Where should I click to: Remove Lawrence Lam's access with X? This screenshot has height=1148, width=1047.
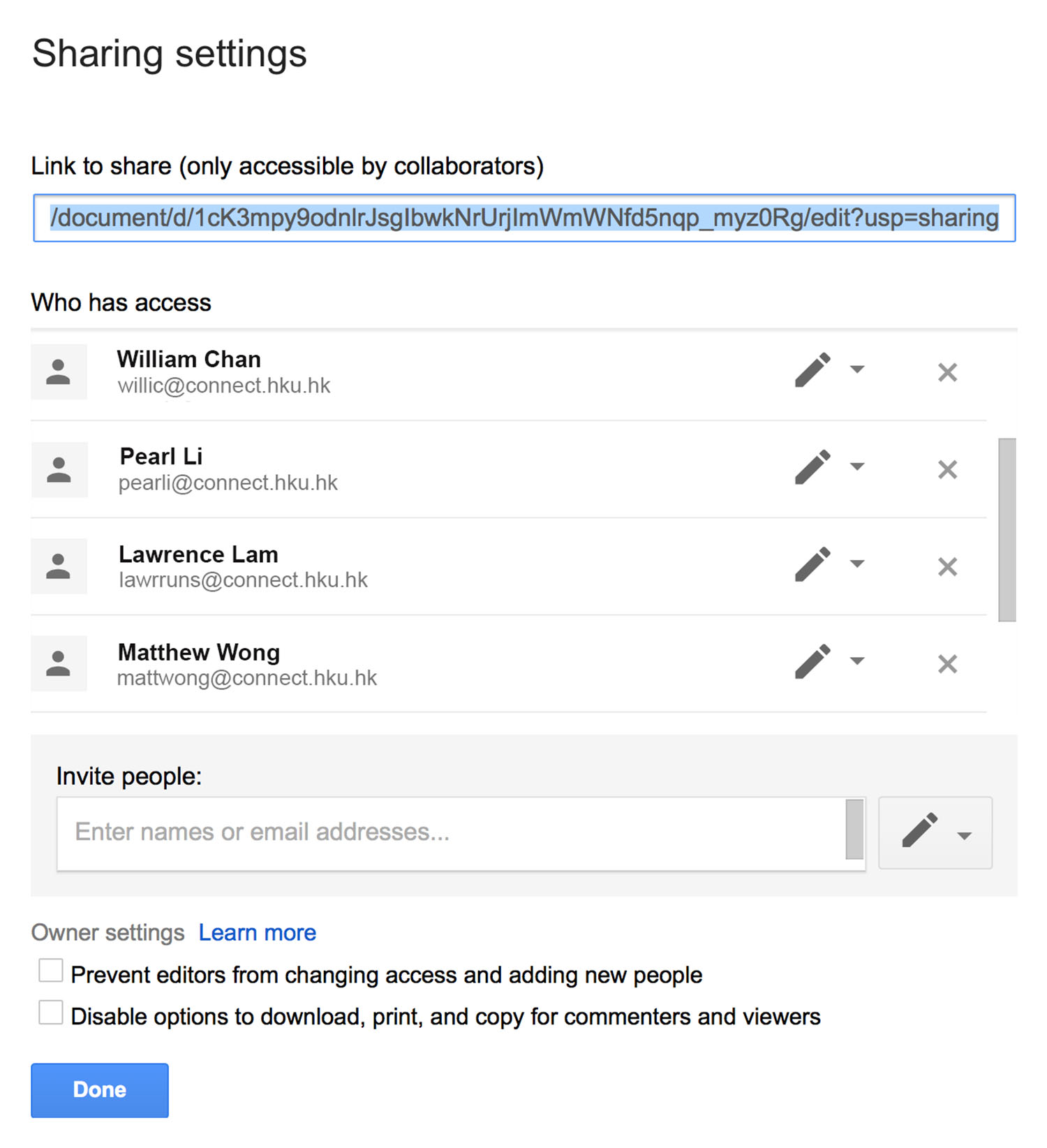click(947, 566)
